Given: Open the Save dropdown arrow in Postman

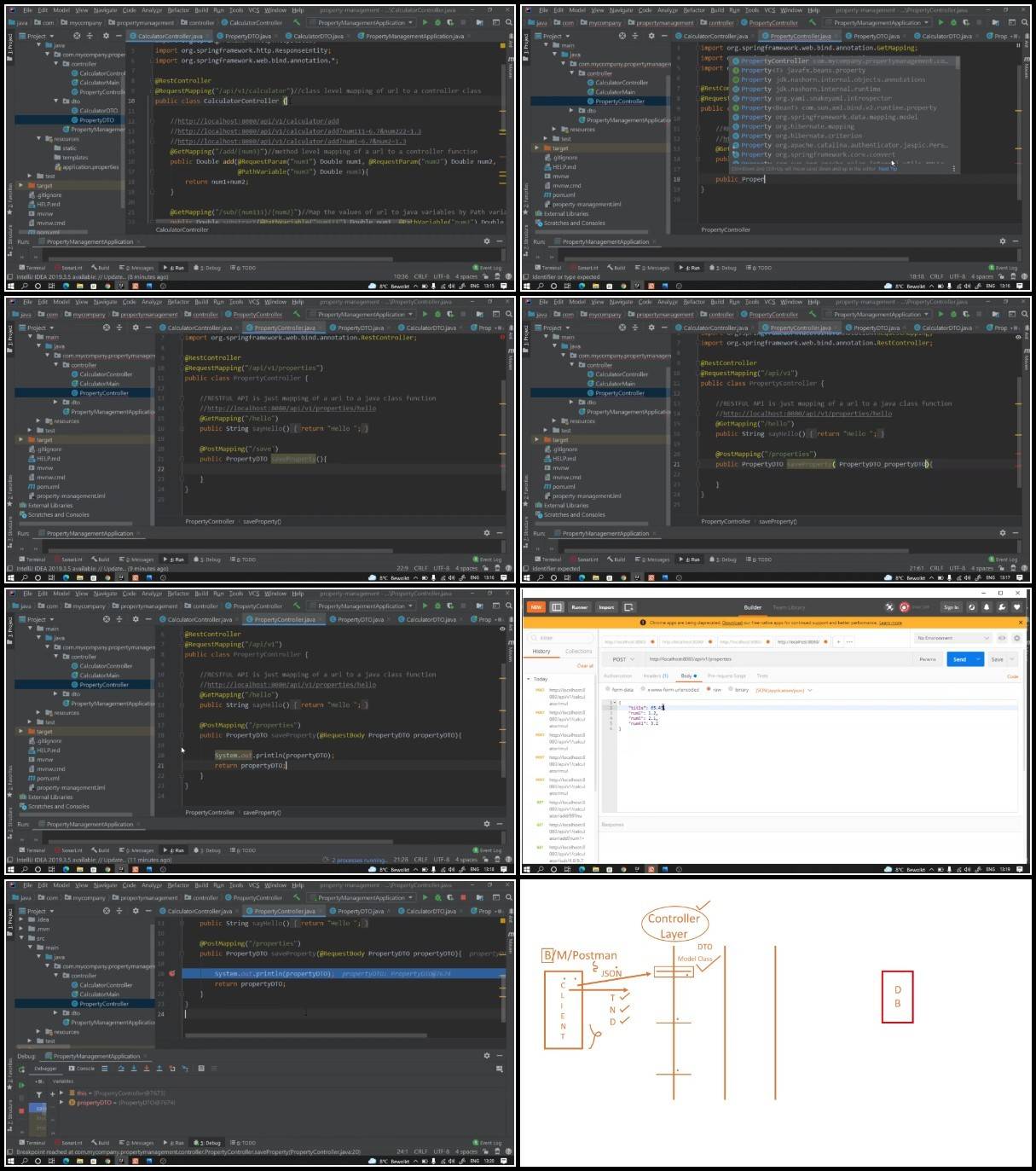Looking at the screenshot, I should pyautogui.click(x=1011, y=659).
